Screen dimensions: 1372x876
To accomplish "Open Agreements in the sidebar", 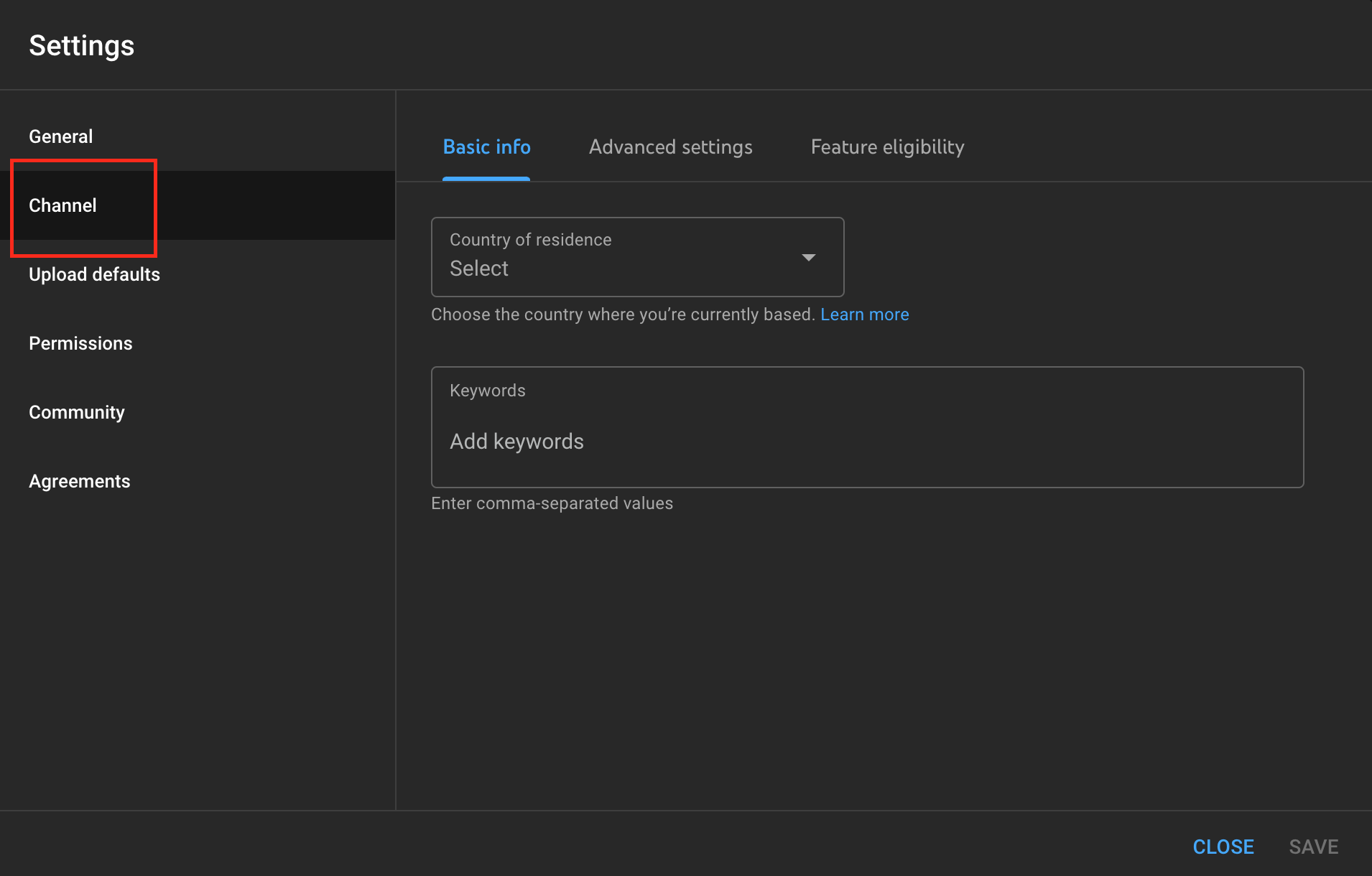I will (198, 481).
